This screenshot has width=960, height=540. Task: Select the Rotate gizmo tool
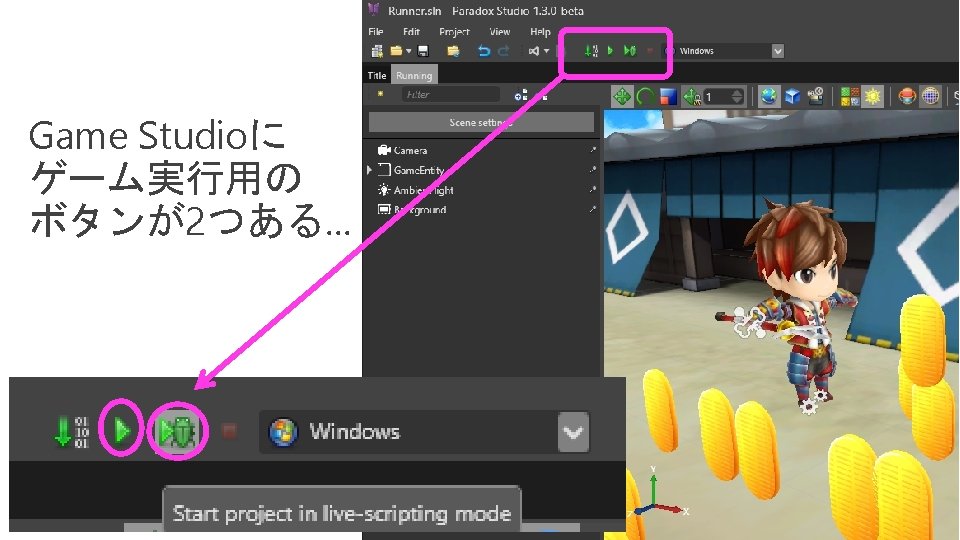coord(645,96)
